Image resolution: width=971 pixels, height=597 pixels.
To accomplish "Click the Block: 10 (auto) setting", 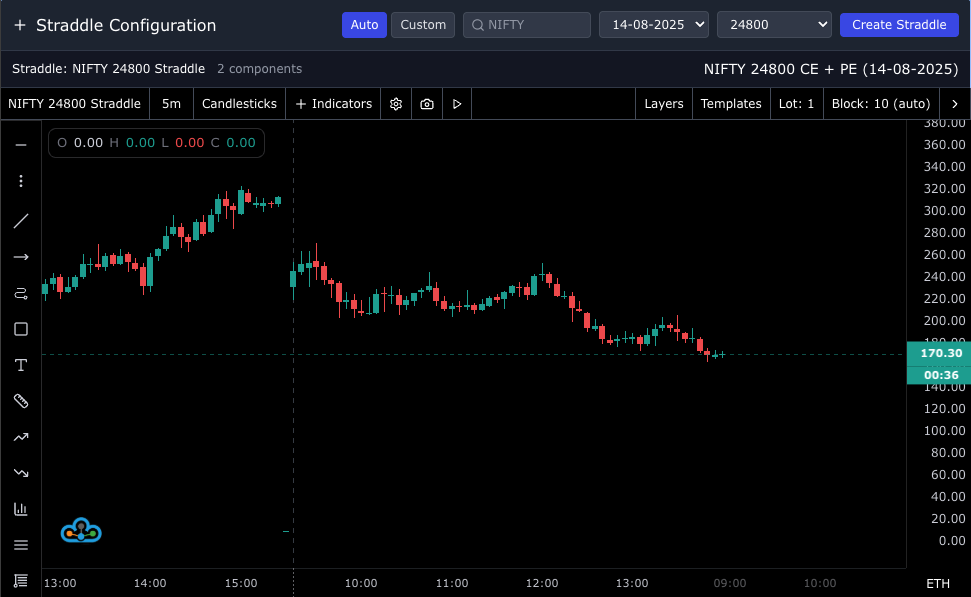I will [881, 103].
